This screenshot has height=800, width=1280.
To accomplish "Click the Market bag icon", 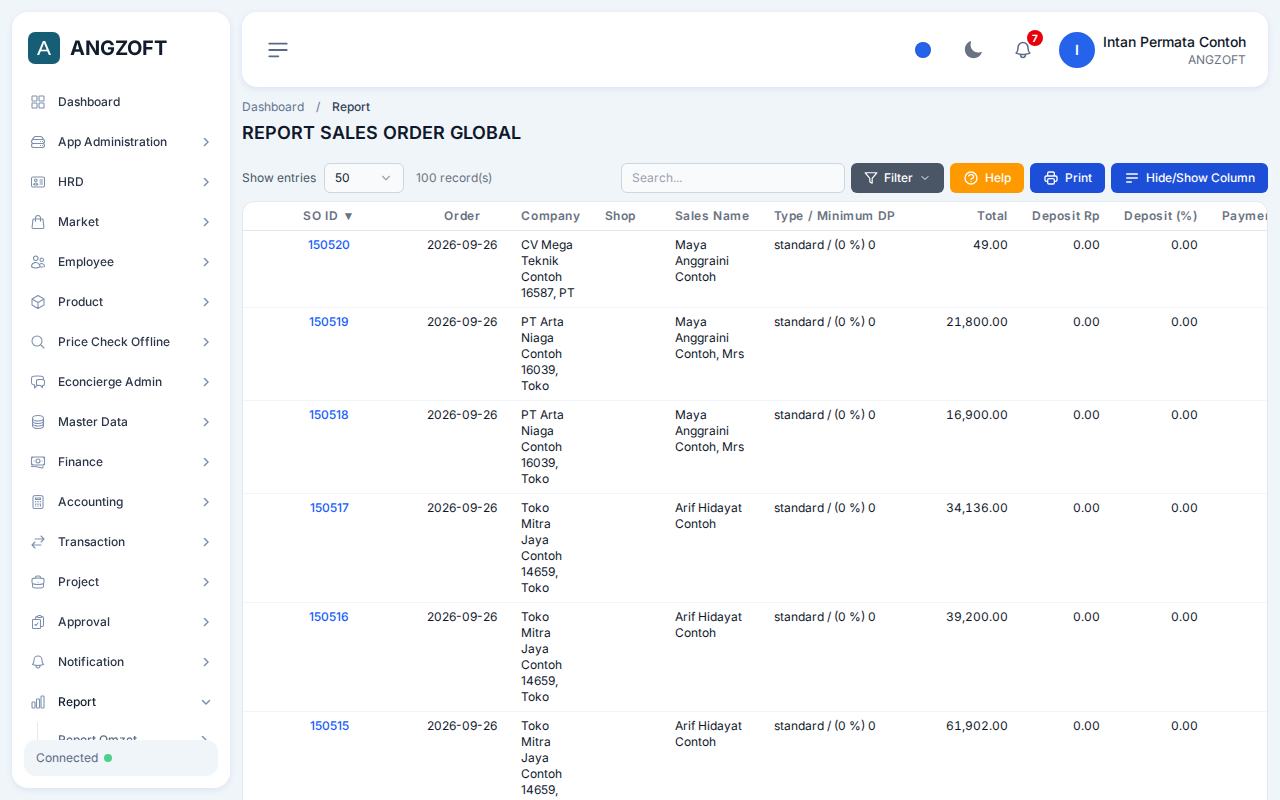I will [x=38, y=222].
